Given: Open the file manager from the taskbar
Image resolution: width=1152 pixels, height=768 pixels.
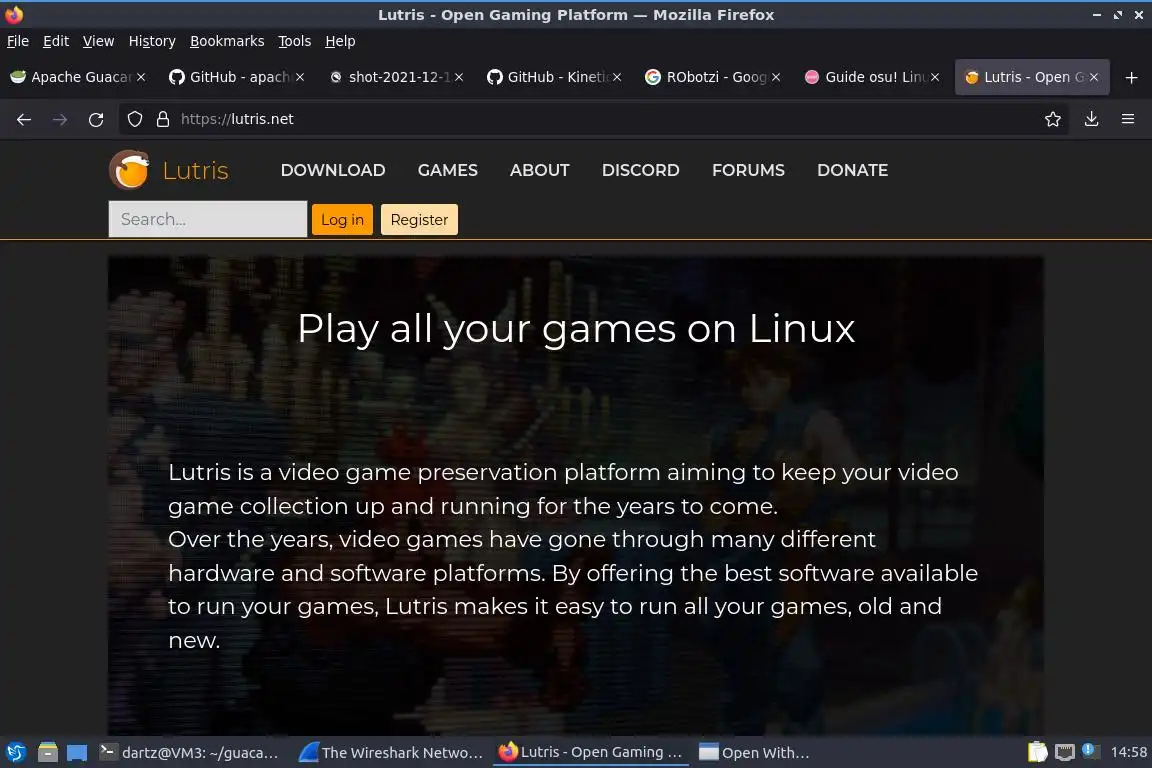Looking at the screenshot, I should [x=48, y=753].
